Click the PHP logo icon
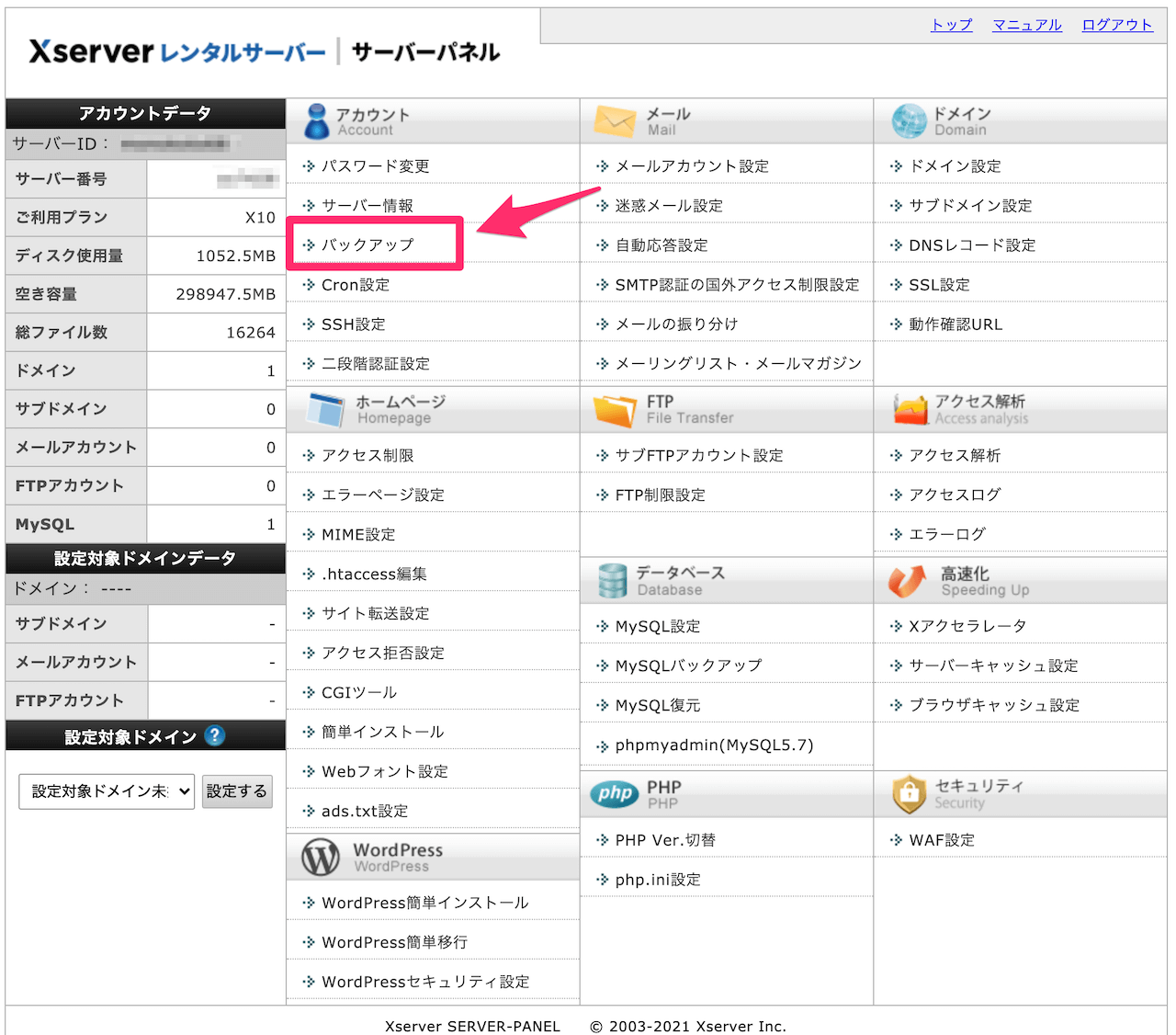This screenshot has width=1176, height=1035. pos(615,794)
